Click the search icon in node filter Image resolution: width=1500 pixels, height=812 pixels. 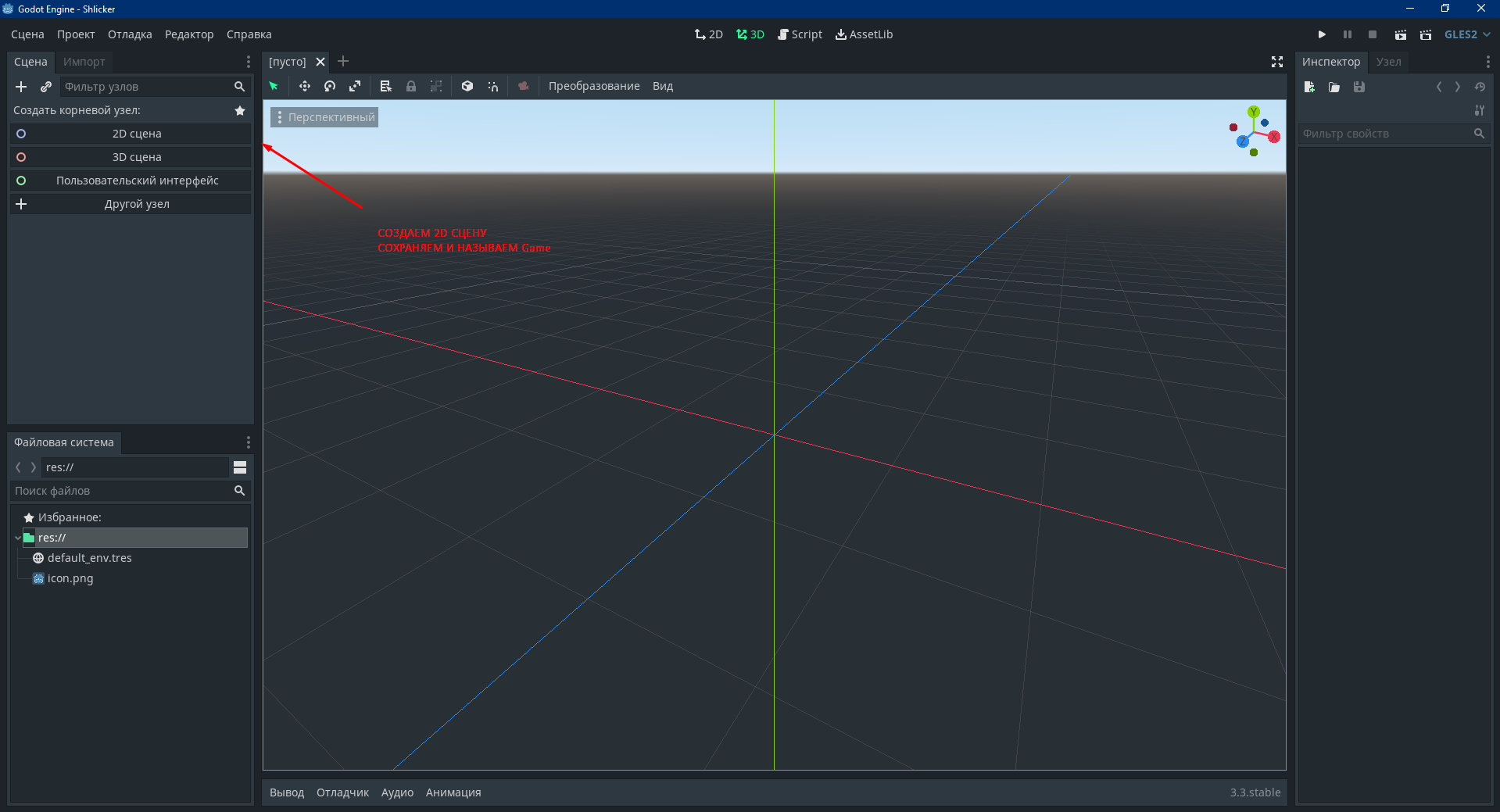pos(239,87)
